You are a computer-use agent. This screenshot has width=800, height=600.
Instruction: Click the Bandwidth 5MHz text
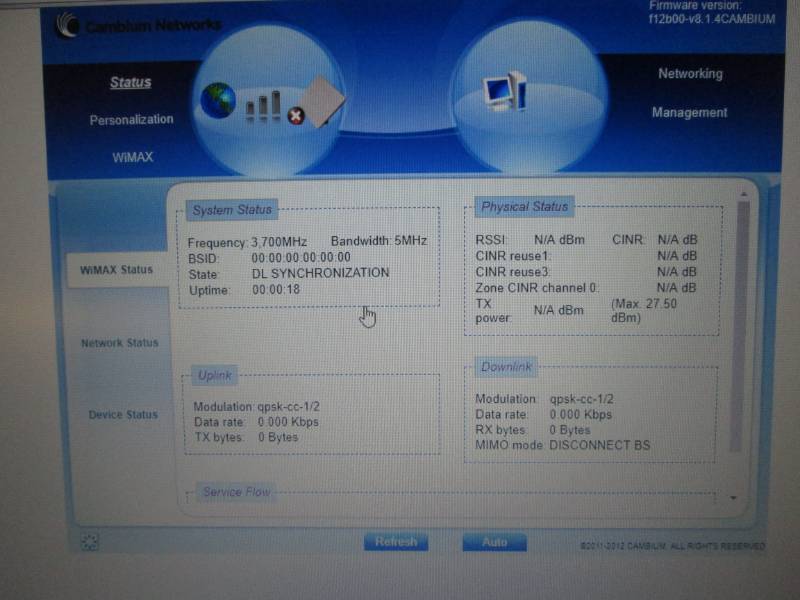(x=379, y=241)
